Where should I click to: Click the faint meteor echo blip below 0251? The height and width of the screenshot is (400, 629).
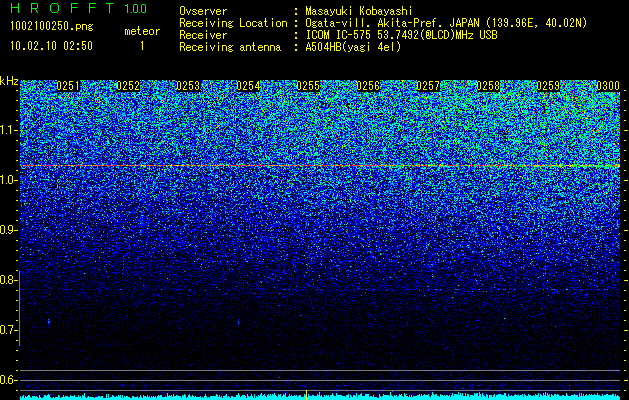tap(49, 322)
